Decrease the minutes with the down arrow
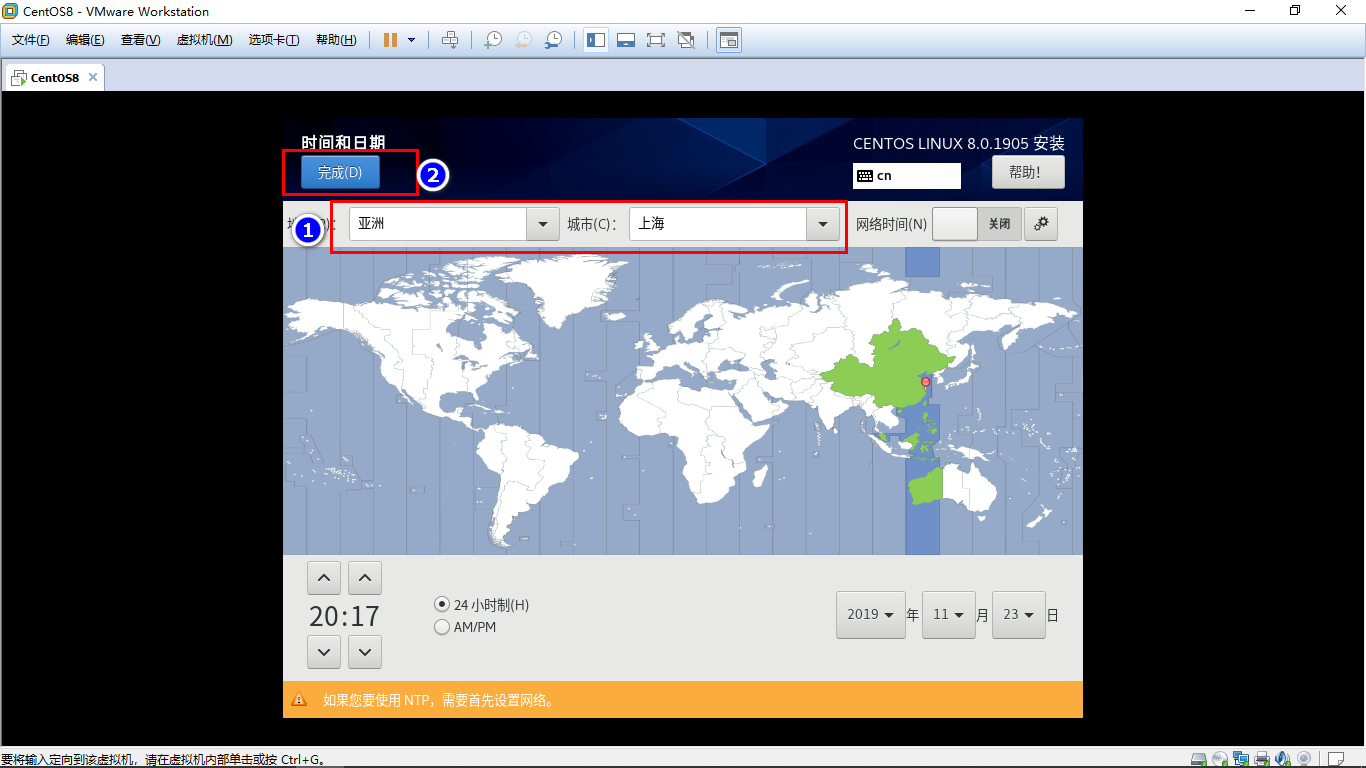1366x768 pixels. point(365,653)
